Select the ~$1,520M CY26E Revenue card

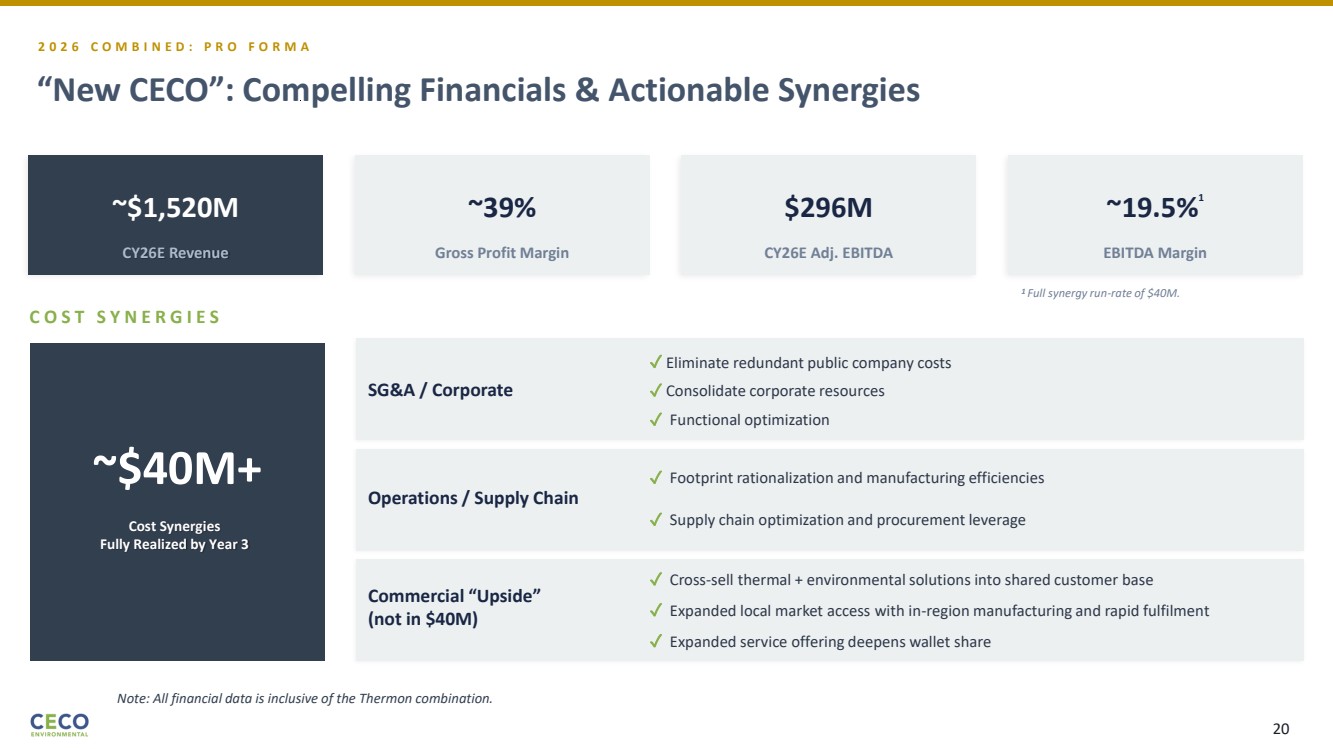175,215
